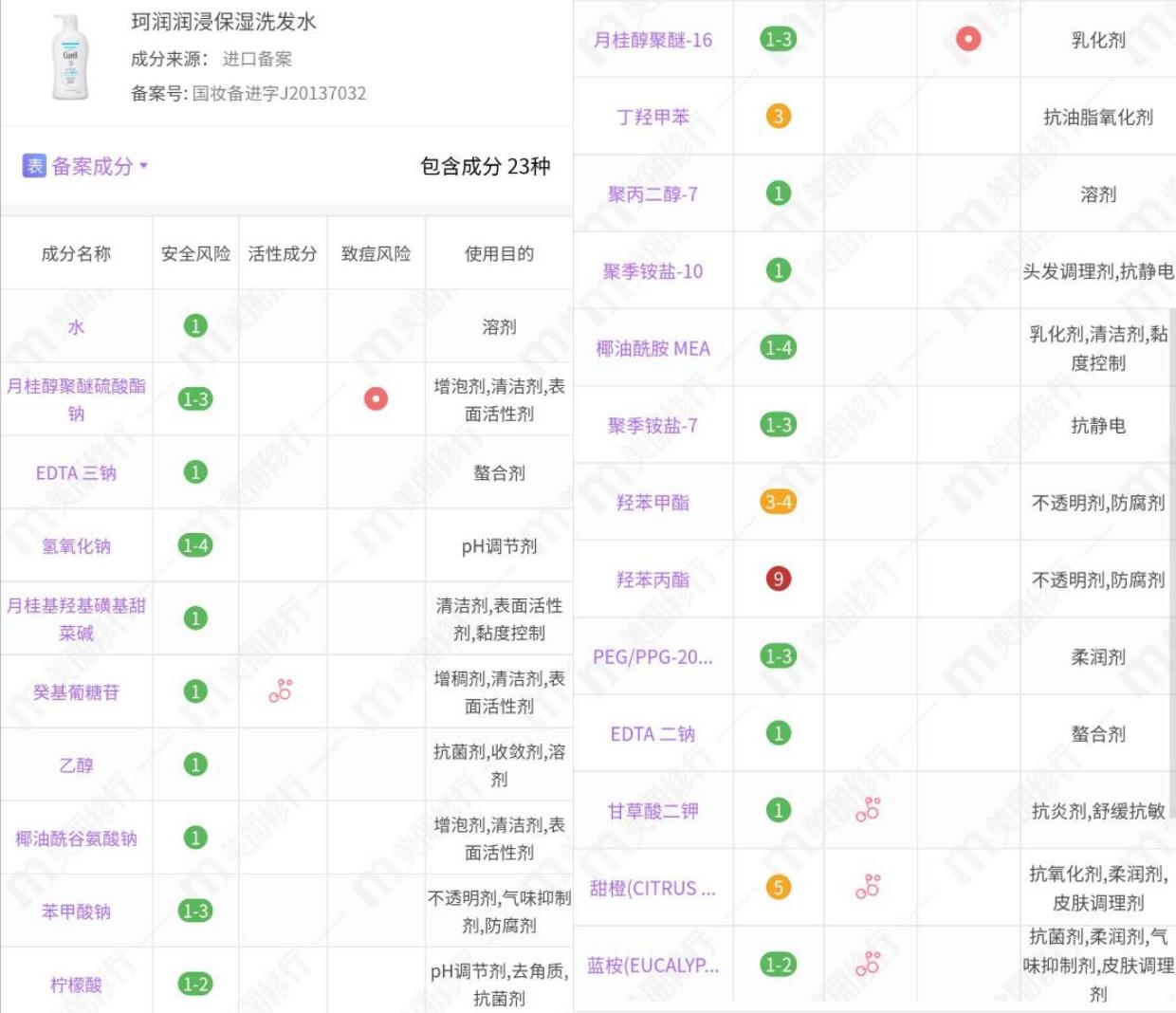Click the active ingredient icon beside 蓝桉(EUCALYP...
The width and height of the screenshot is (1176, 1013).
(870, 966)
